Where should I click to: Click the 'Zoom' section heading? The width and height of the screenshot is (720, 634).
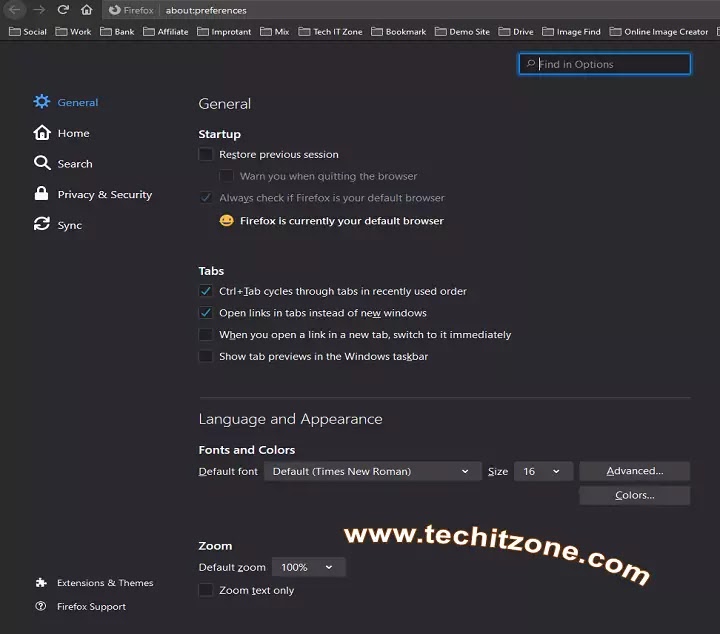215,546
